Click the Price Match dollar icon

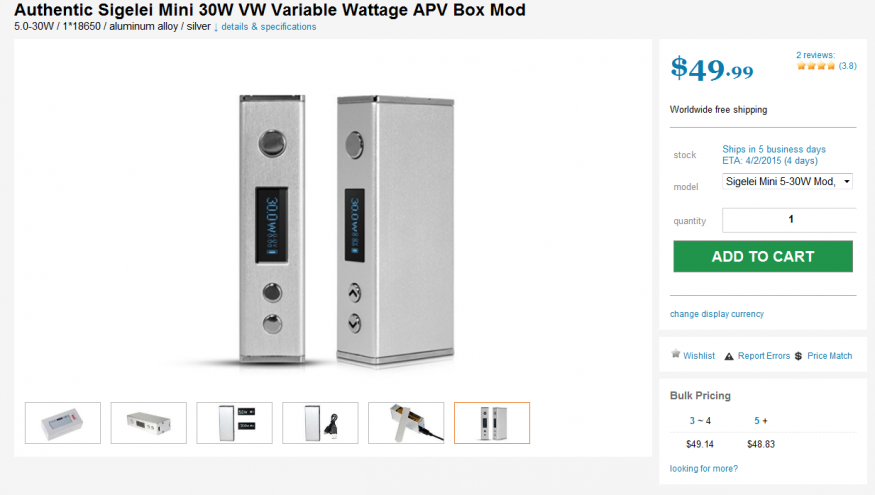(799, 356)
